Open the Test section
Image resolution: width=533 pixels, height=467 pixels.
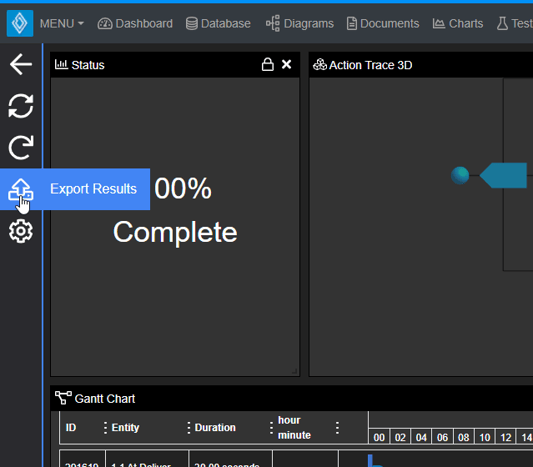(x=514, y=24)
